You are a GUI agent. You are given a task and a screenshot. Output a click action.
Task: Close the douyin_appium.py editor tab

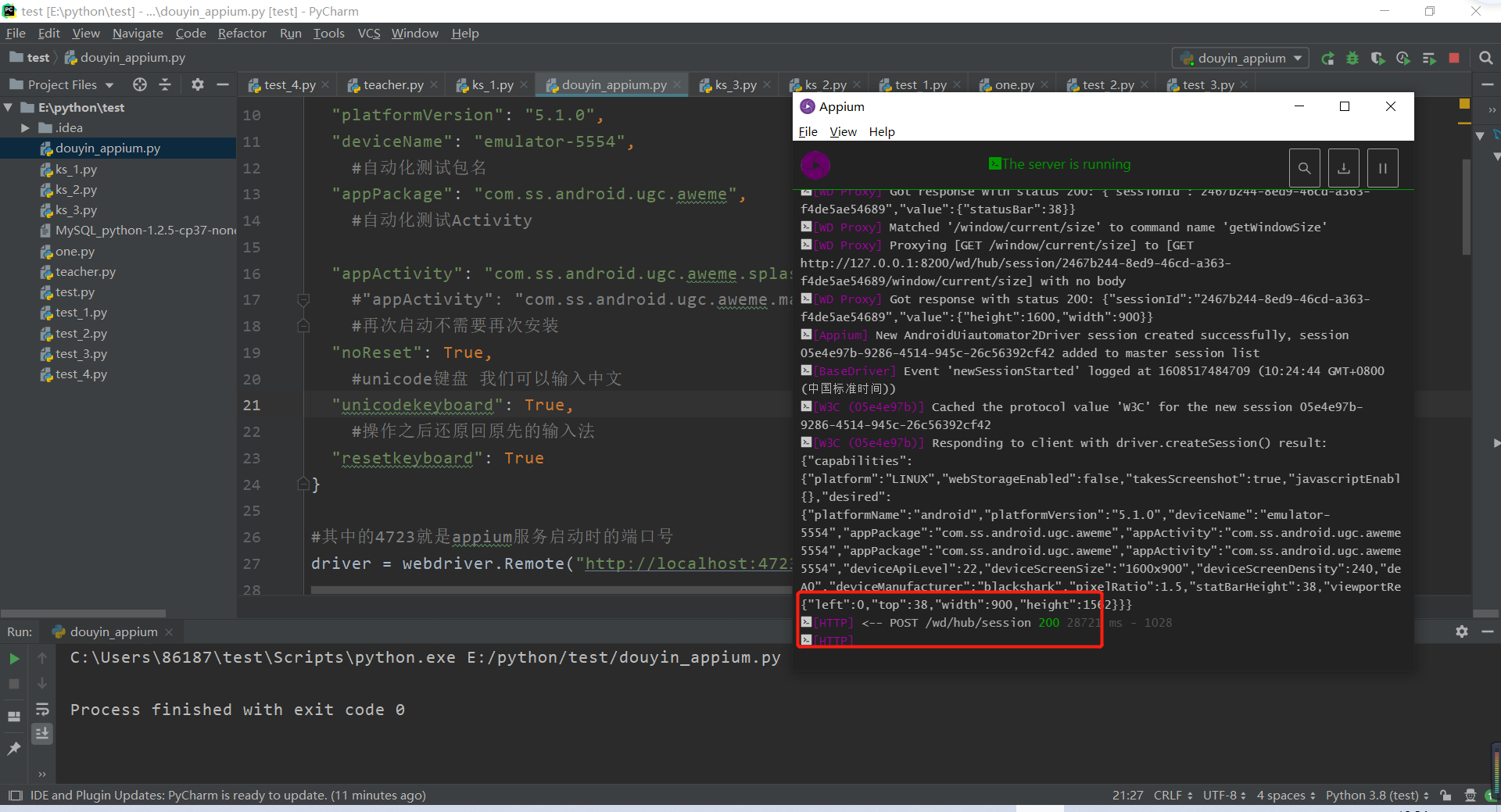coord(677,84)
